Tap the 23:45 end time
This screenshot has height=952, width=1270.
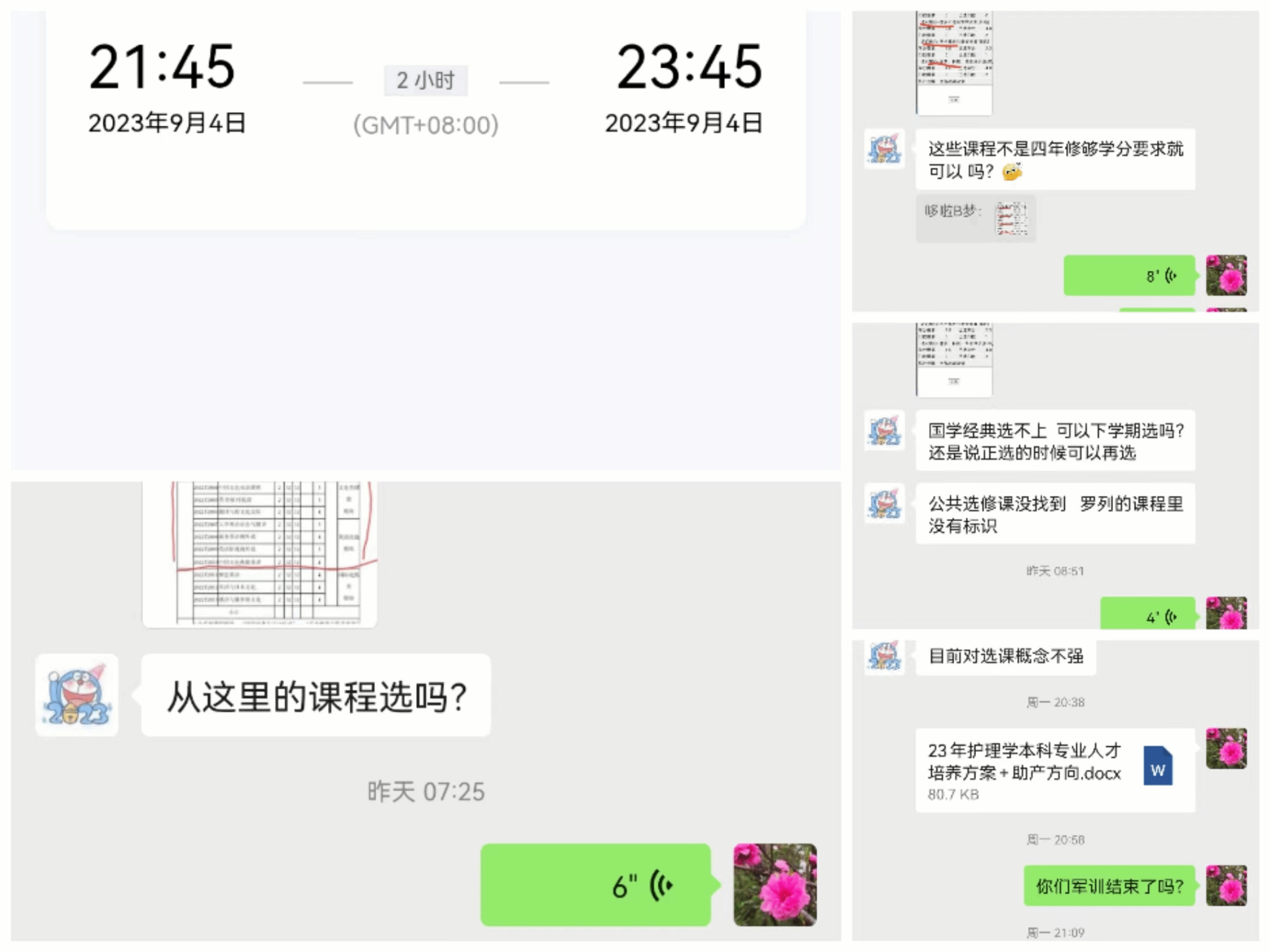688,67
